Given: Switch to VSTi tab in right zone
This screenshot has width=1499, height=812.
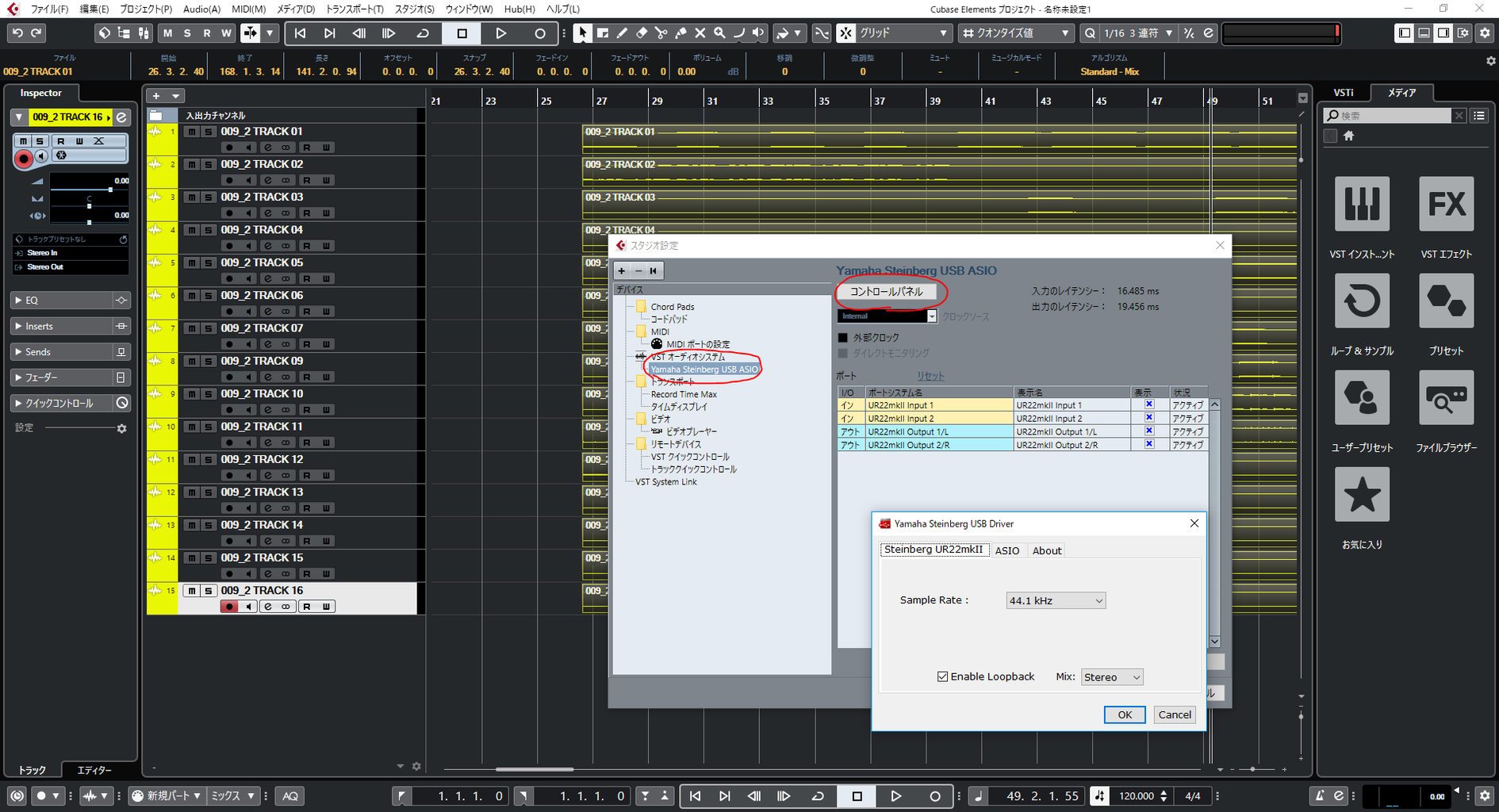Looking at the screenshot, I should pyautogui.click(x=1344, y=93).
